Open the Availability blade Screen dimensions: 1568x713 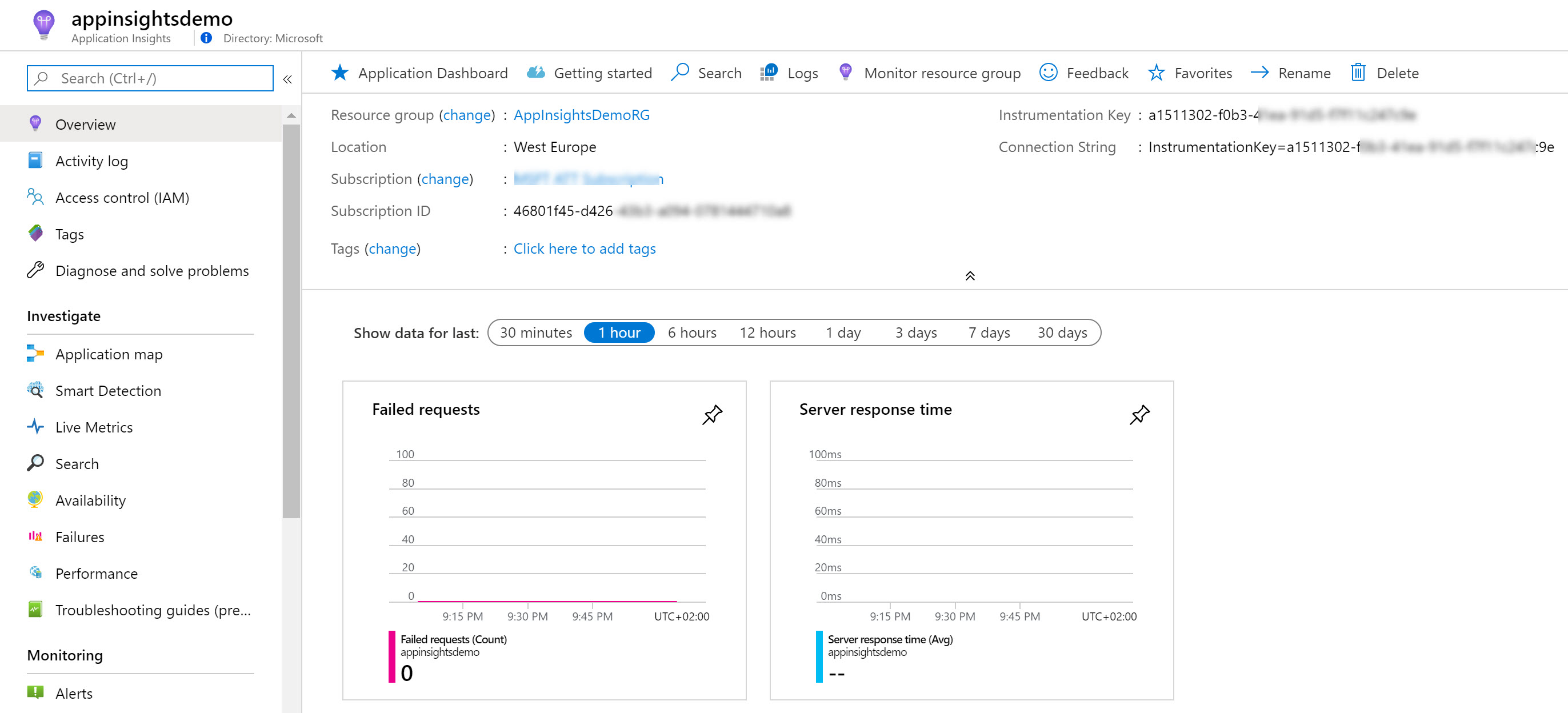(x=90, y=500)
